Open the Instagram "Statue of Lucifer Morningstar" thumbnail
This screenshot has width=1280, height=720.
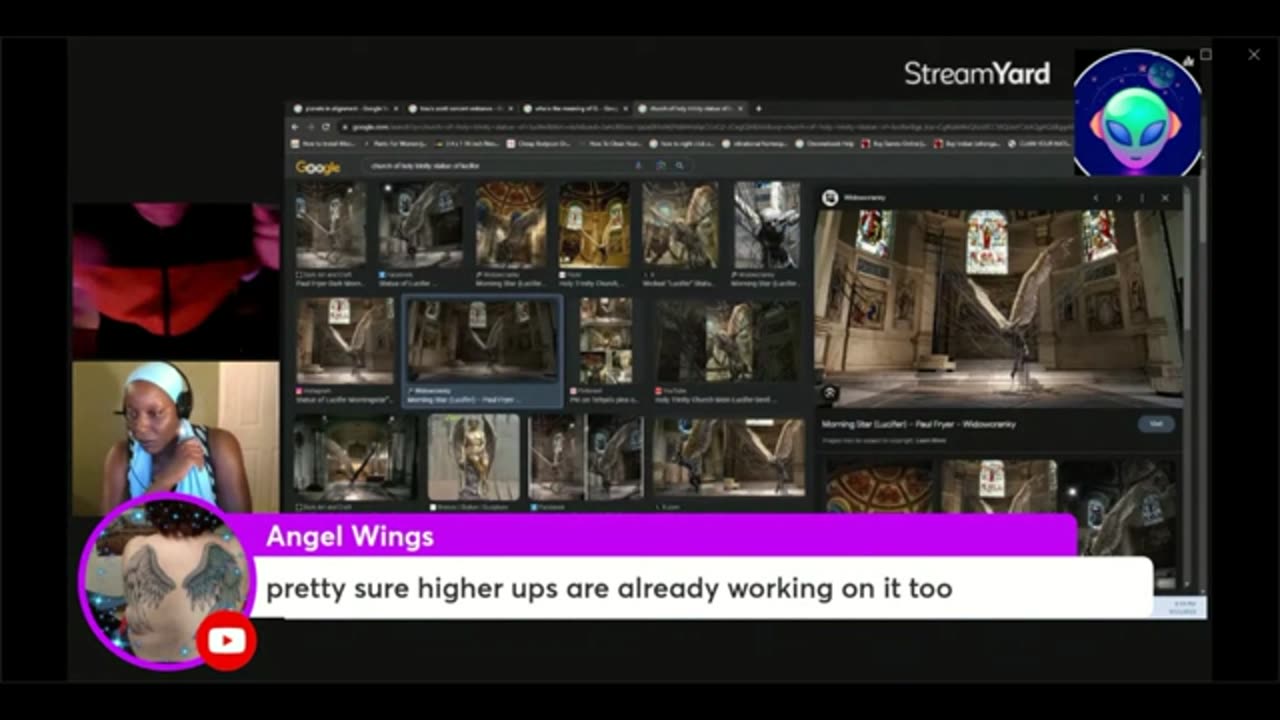(x=345, y=341)
